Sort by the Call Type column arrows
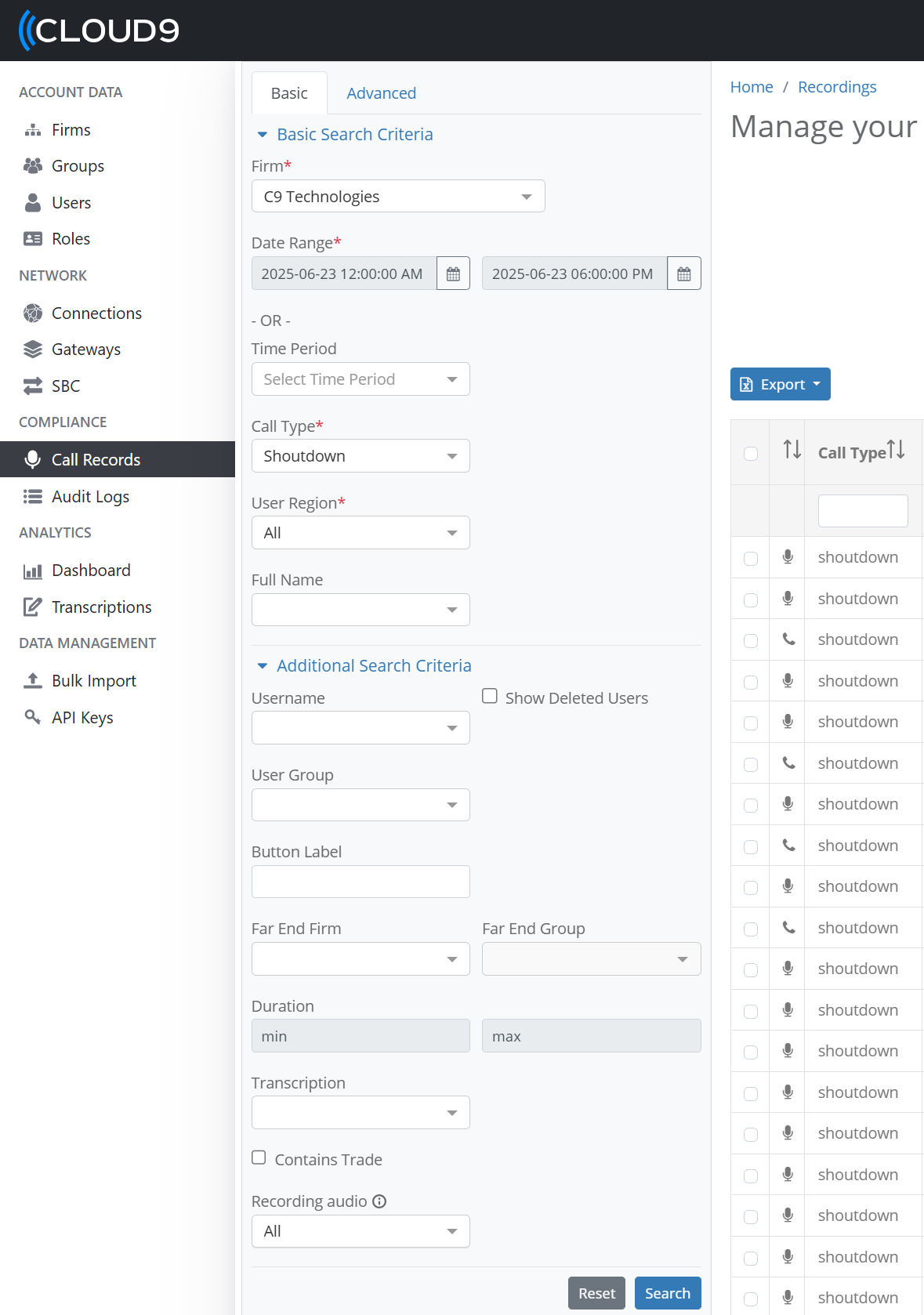This screenshot has height=1315, width=924. click(896, 450)
